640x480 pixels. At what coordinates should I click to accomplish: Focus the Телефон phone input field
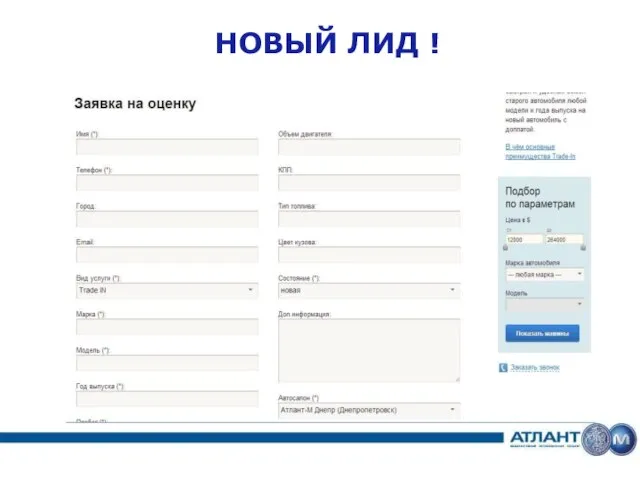click(167, 183)
